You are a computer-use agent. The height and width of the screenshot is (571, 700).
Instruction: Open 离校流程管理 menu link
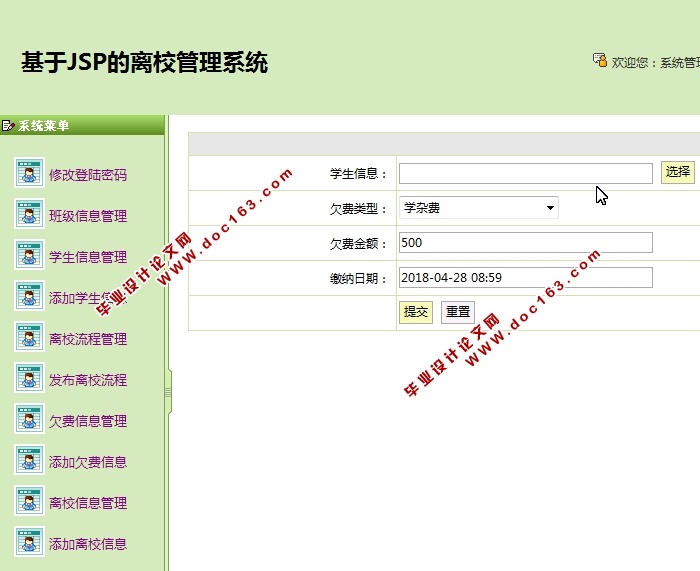[x=88, y=339]
